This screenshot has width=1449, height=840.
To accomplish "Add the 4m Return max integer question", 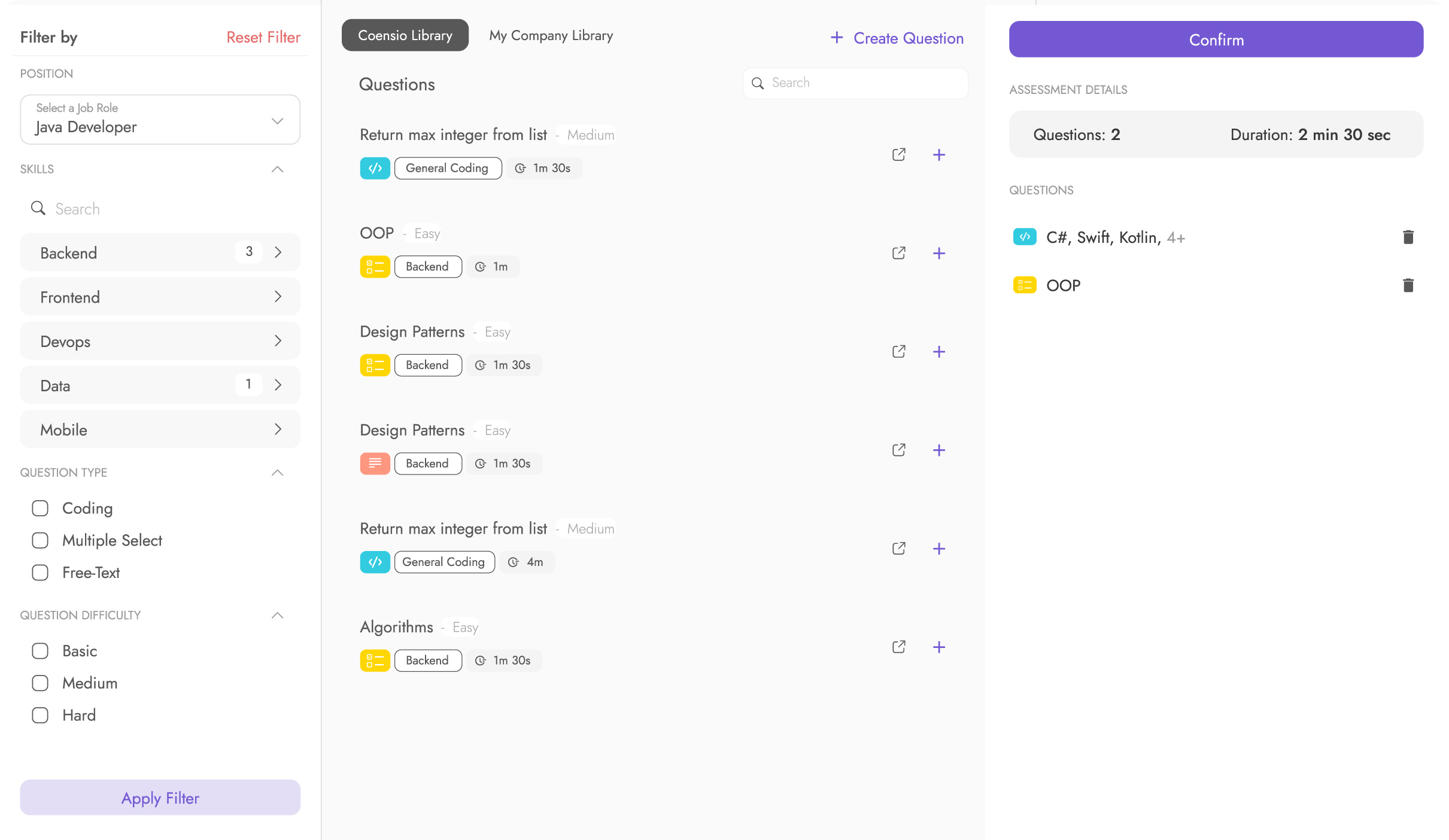I will tap(938, 549).
